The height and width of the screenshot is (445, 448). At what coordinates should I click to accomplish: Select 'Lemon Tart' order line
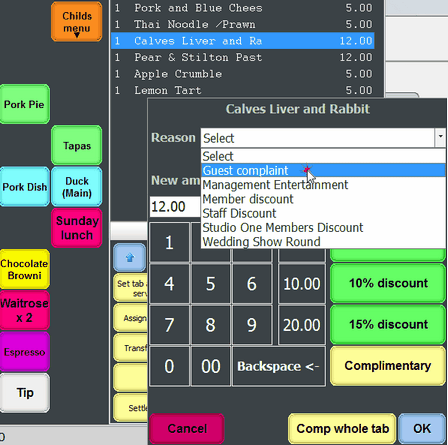pos(243,90)
